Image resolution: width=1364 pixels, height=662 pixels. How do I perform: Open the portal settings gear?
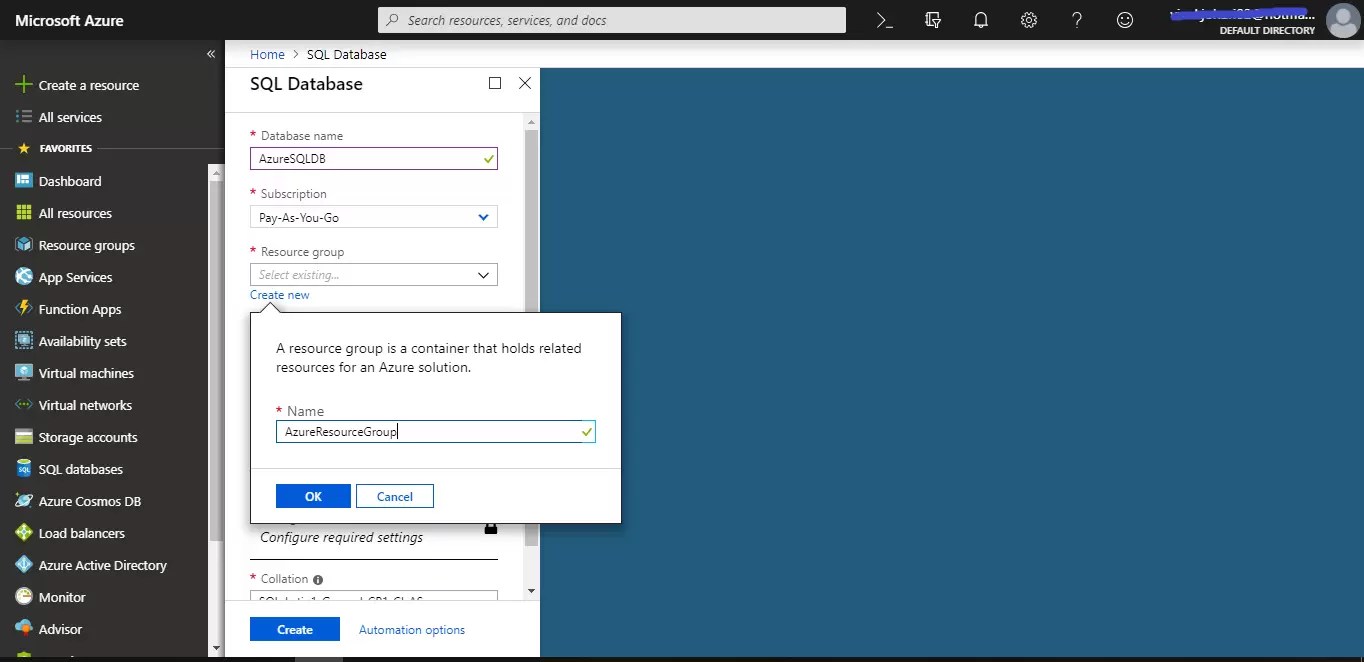pos(1028,19)
